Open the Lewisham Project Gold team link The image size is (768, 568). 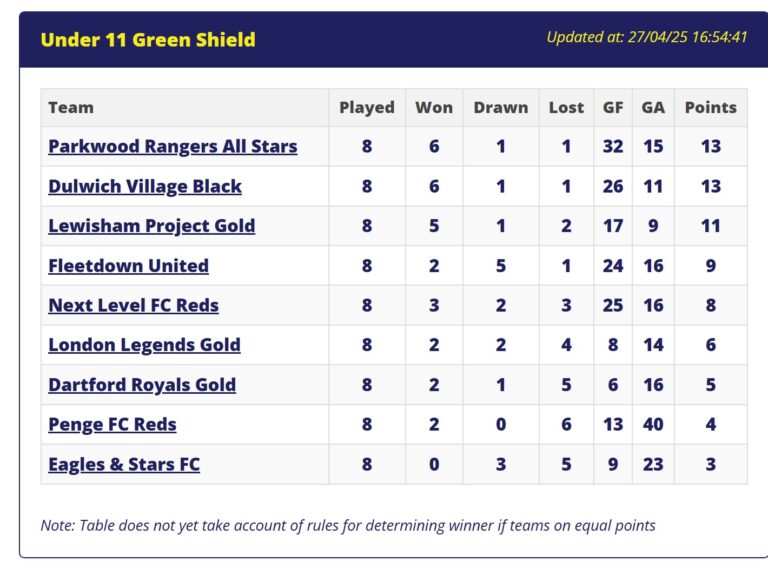tap(151, 226)
